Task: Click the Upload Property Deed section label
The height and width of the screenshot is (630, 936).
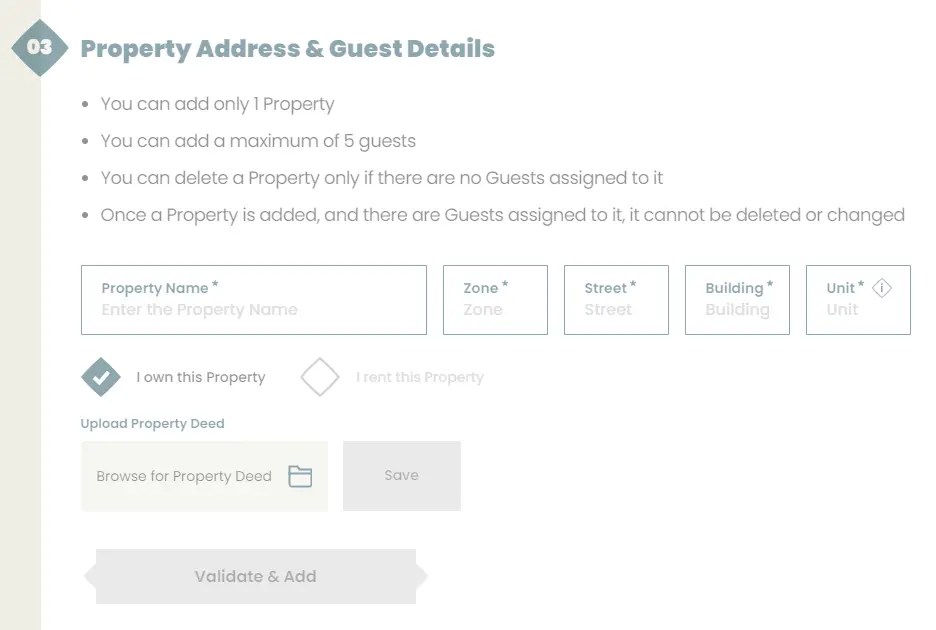Action: coord(152,423)
